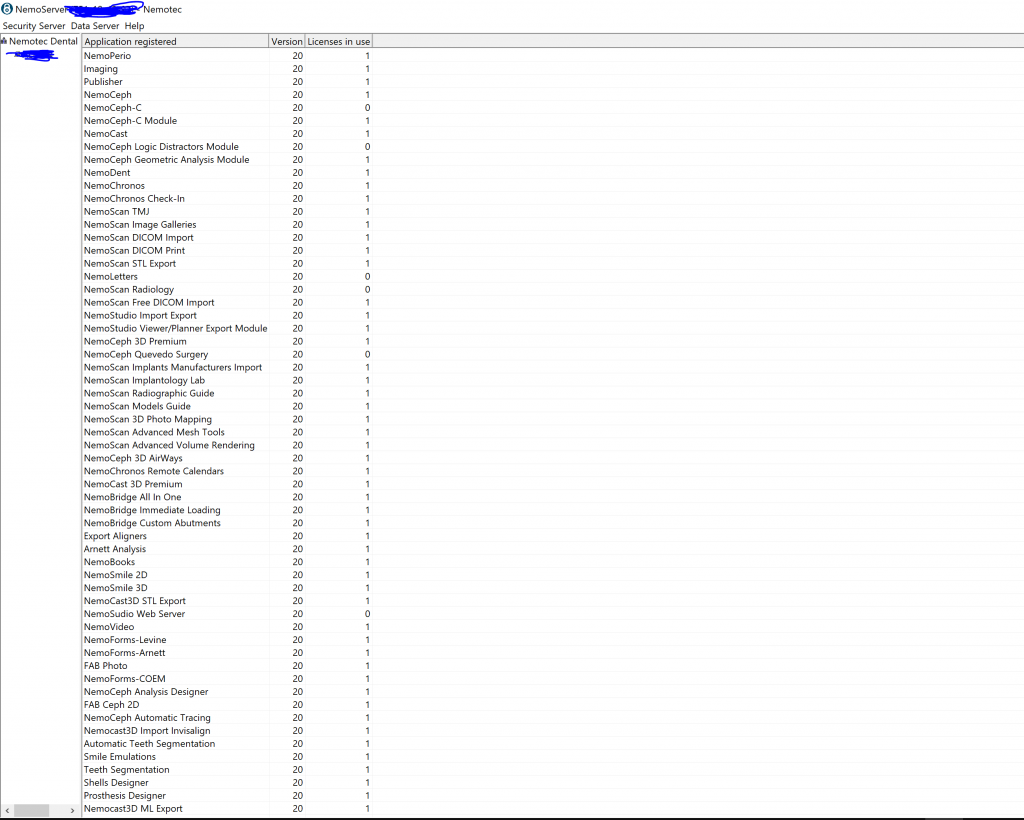The width and height of the screenshot is (1024, 820).
Task: Sort by Licenses in use column header
Action: (x=338, y=42)
